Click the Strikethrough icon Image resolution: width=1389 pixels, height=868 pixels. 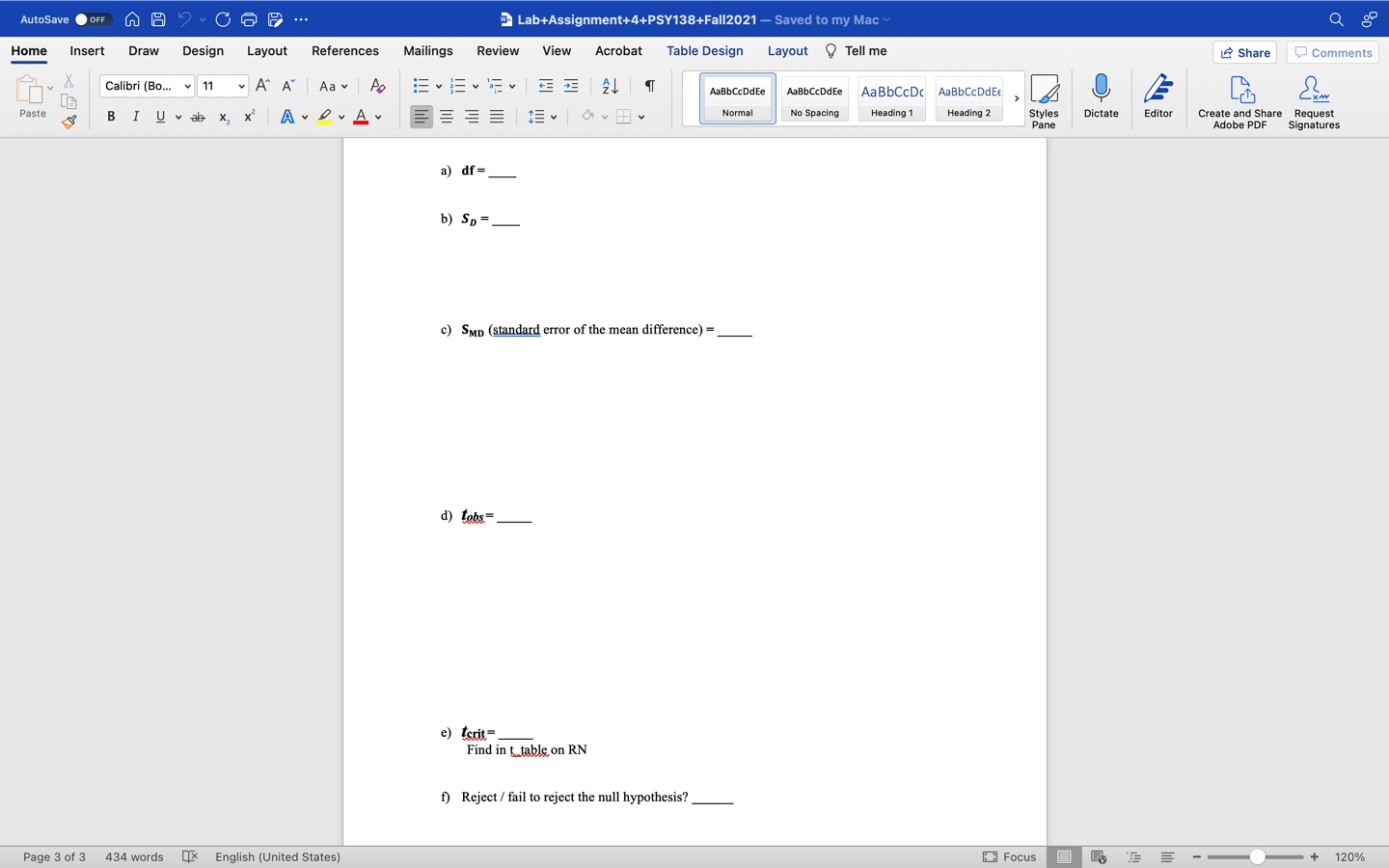pyautogui.click(x=198, y=116)
